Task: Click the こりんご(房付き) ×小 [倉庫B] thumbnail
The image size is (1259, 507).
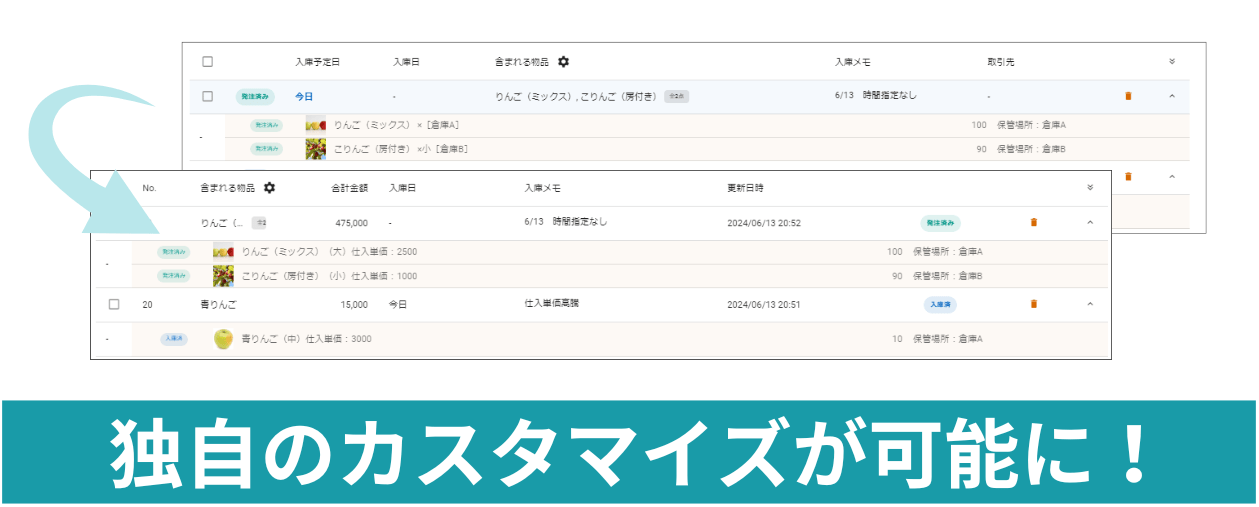Action: [x=316, y=149]
